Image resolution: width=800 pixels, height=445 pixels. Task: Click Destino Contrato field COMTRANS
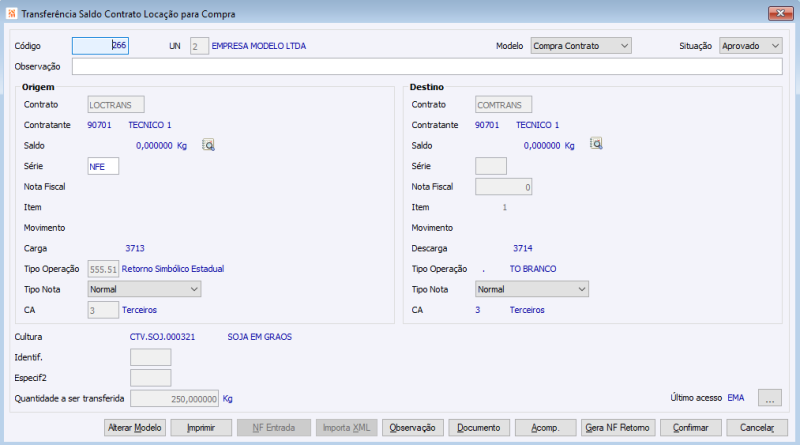point(504,105)
